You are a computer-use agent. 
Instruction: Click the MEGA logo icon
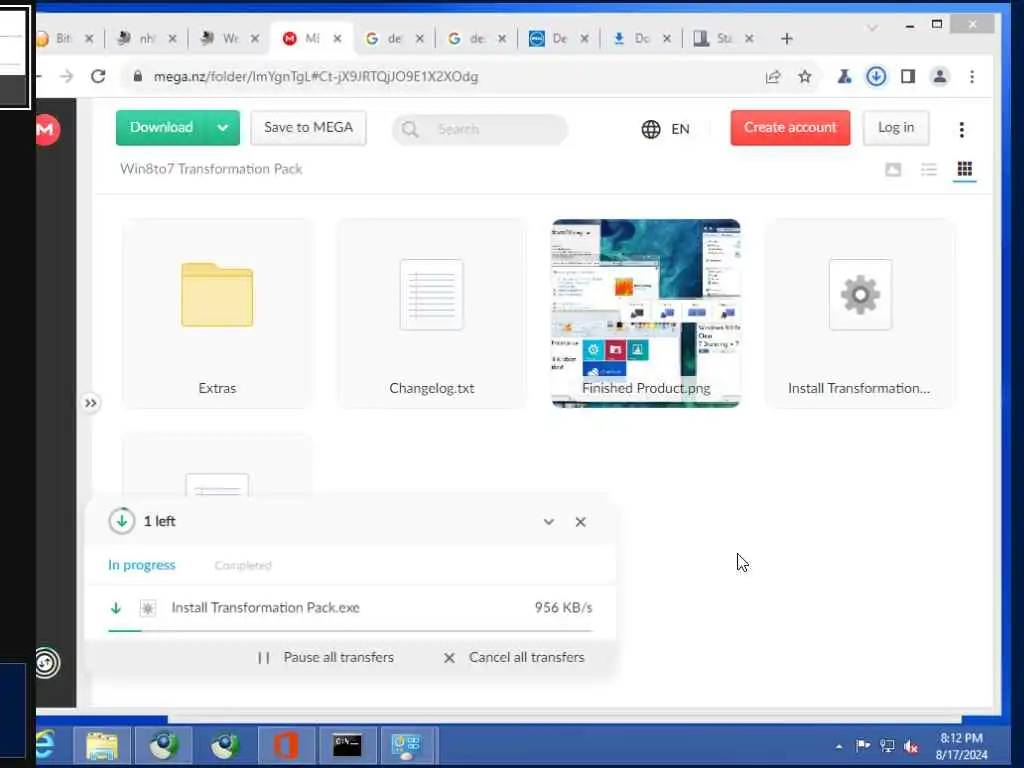tap(46, 129)
